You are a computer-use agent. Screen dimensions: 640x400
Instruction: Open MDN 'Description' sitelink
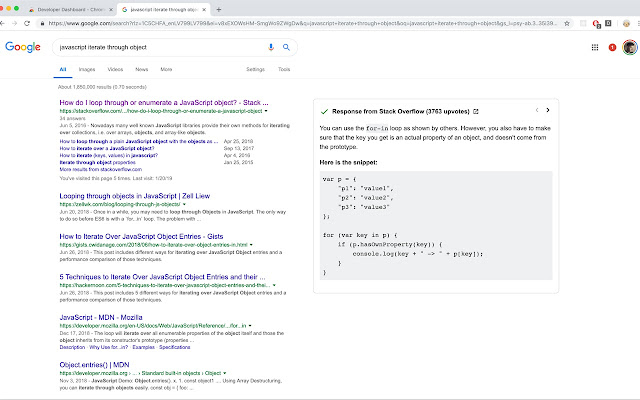click(x=72, y=347)
